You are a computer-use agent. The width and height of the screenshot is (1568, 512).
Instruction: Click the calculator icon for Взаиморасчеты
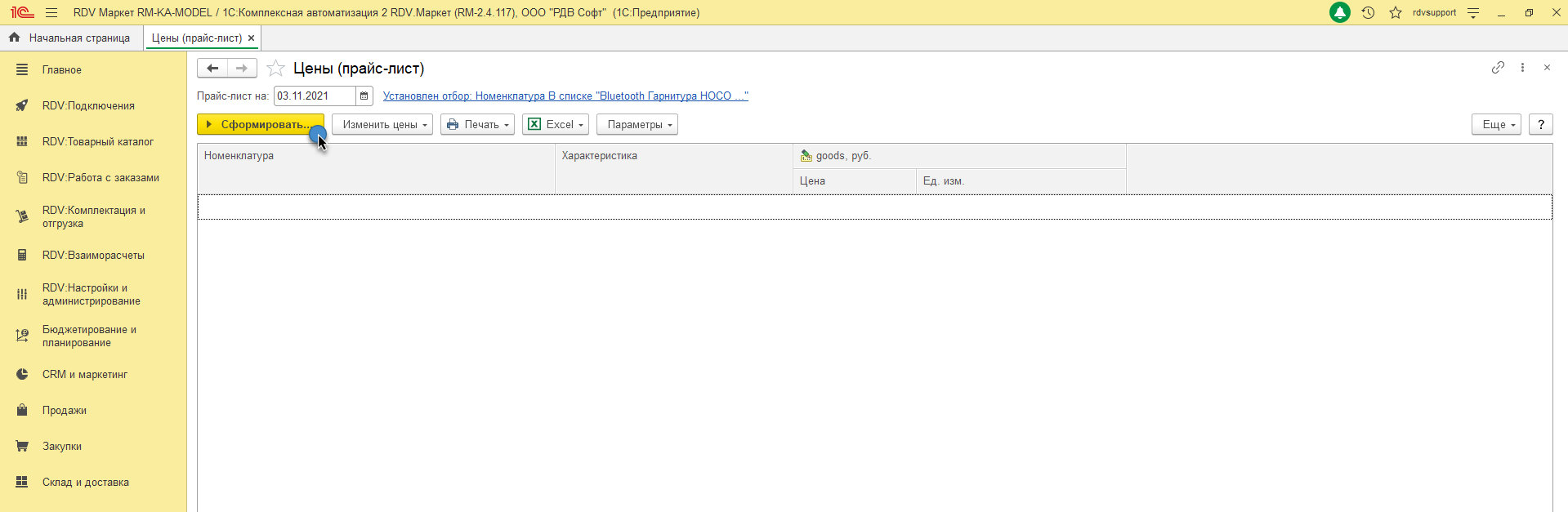tap(22, 255)
